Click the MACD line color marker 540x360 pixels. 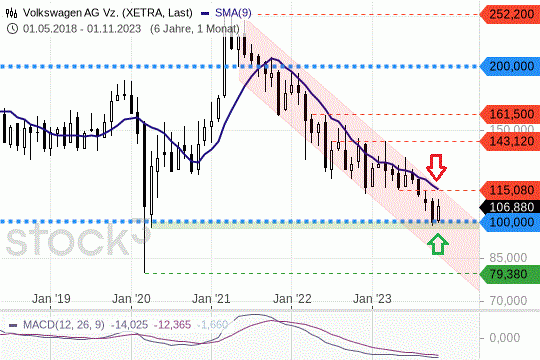(x=13, y=325)
